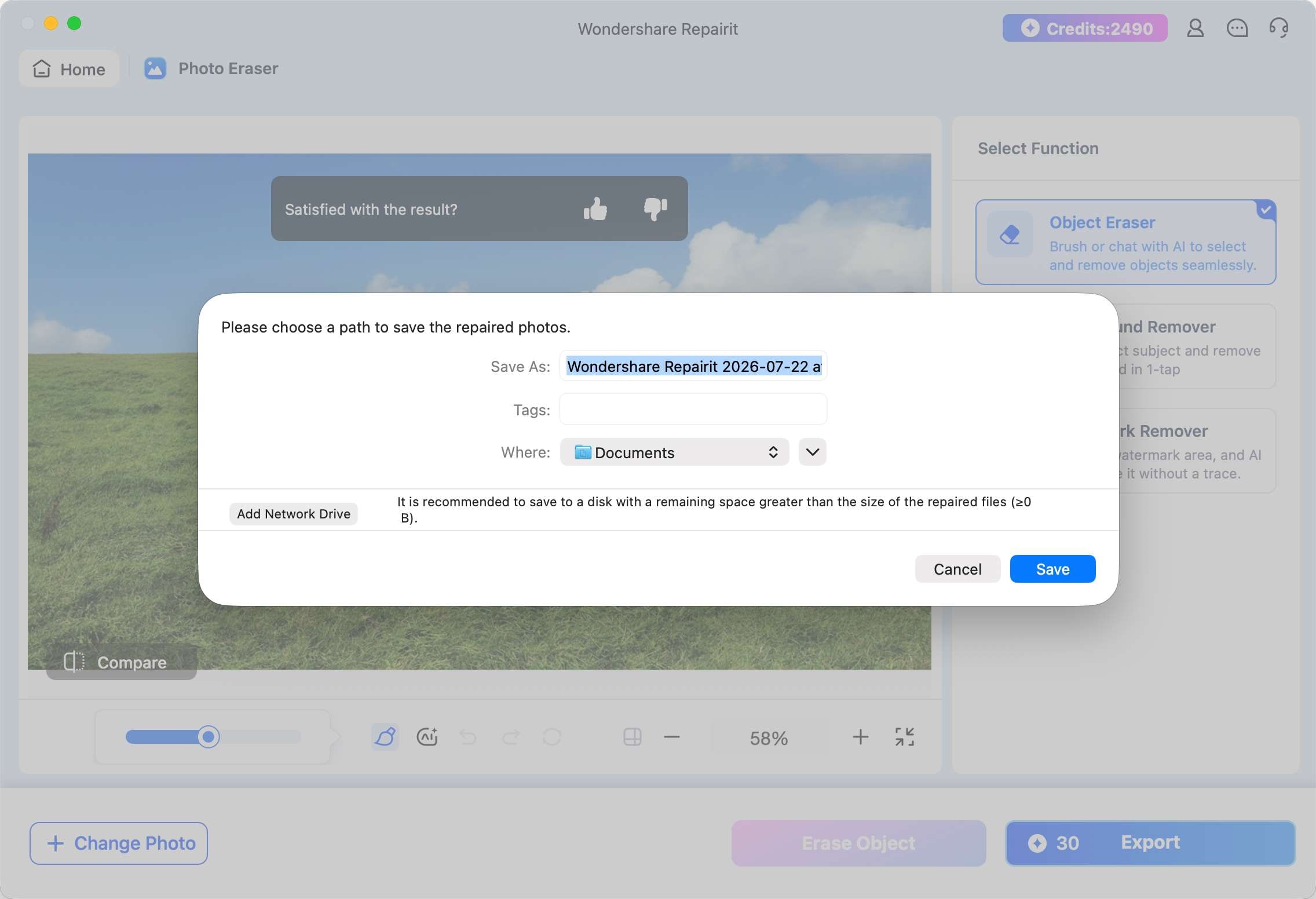
Task: Give thumbs up on the result
Action: pyautogui.click(x=595, y=209)
